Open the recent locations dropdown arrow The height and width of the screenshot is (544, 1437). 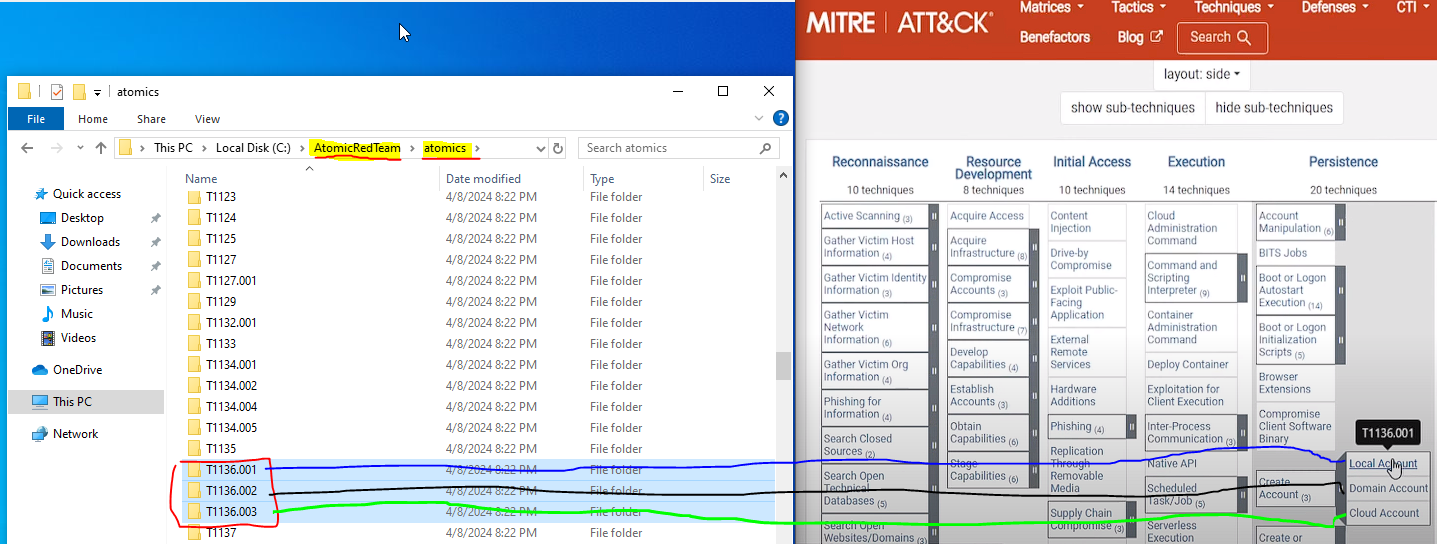point(80,148)
